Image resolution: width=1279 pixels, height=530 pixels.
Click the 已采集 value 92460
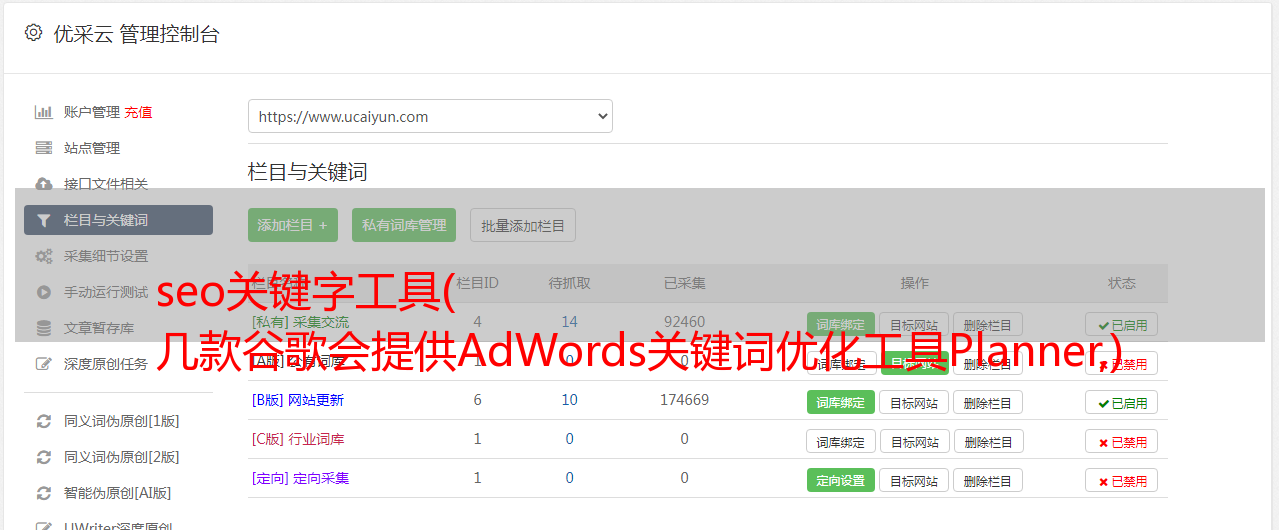pyautogui.click(x=684, y=322)
